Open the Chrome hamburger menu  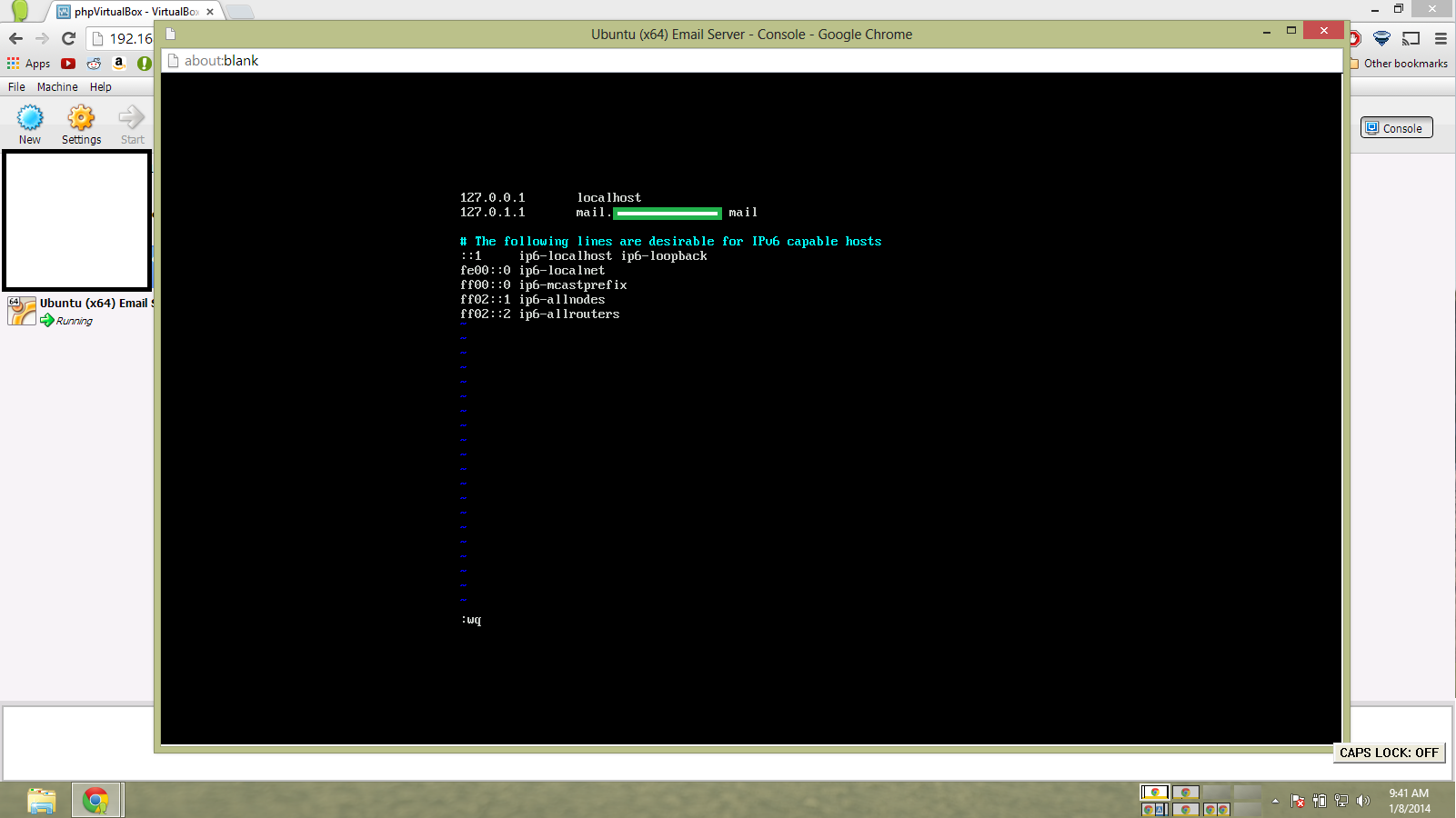pos(1441,38)
